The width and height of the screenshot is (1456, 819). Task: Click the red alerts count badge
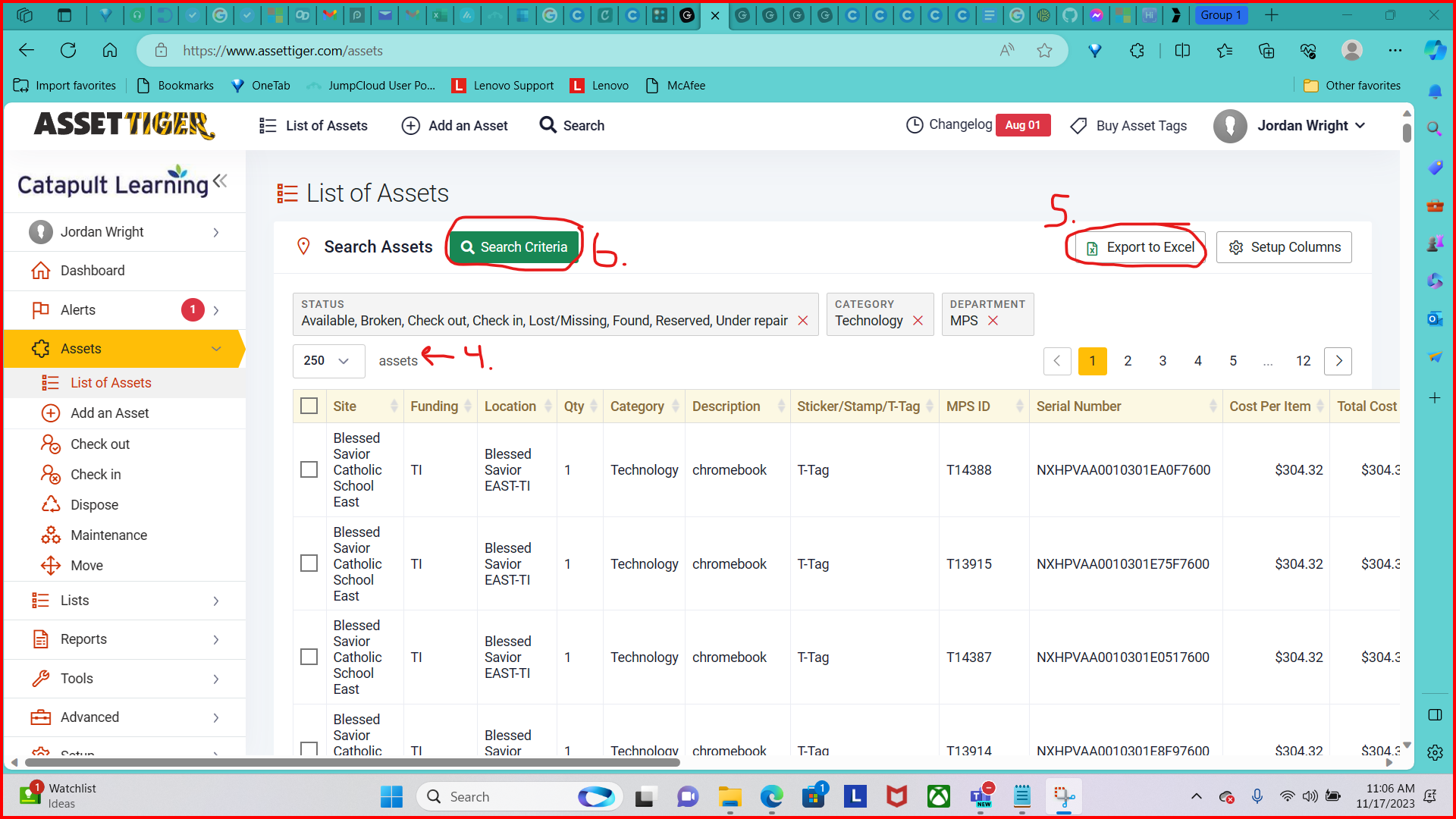(193, 309)
